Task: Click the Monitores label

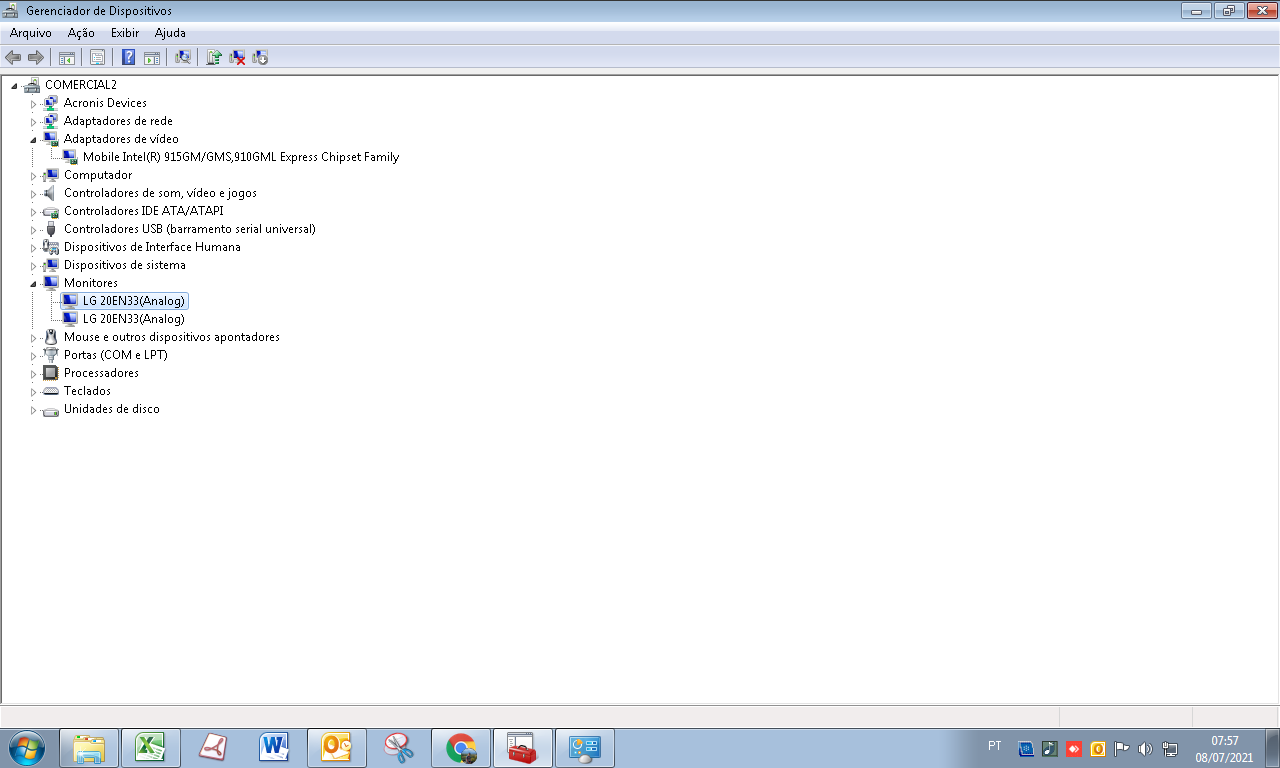Action: (91, 283)
